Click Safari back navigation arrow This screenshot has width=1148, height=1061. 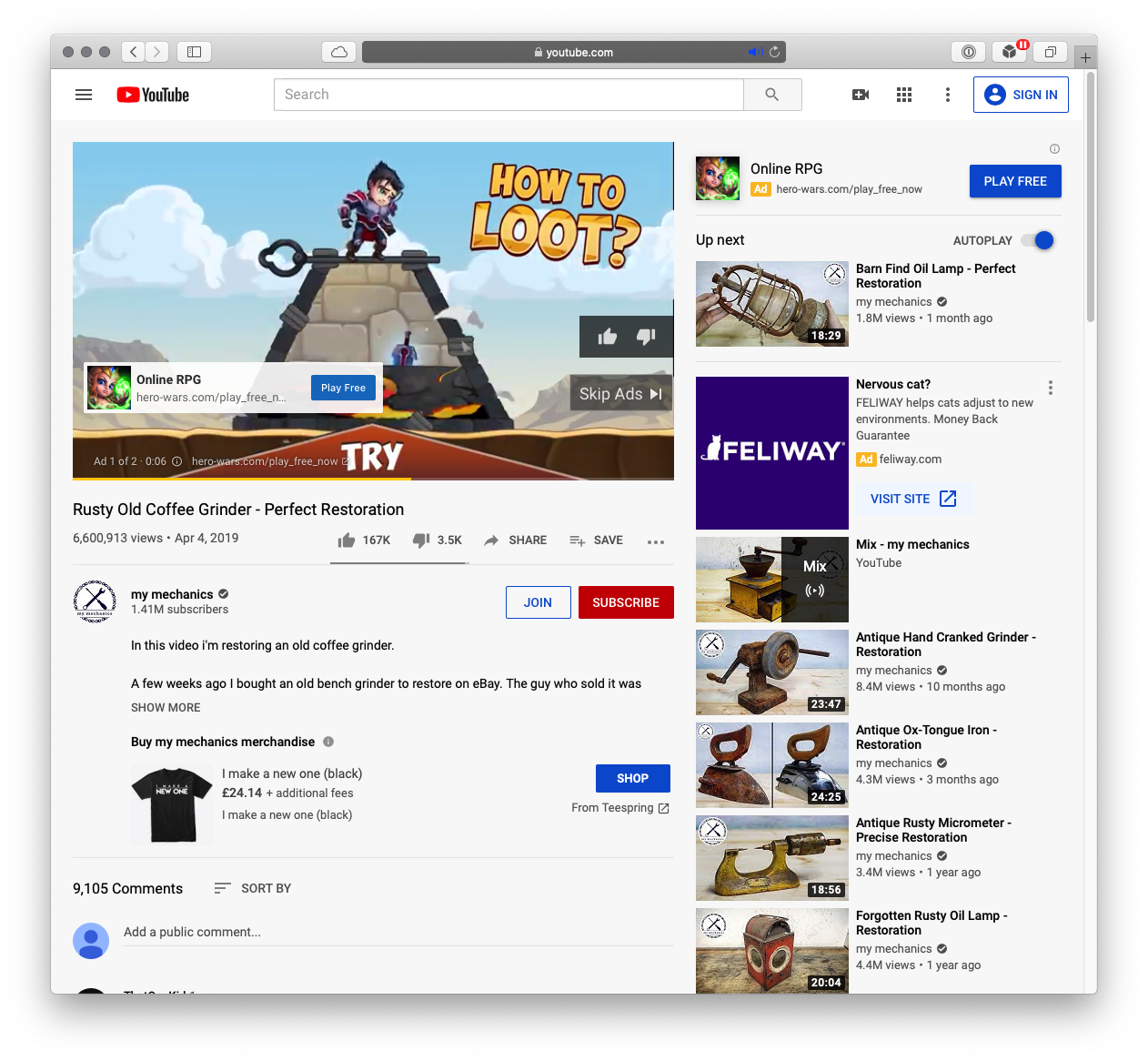[134, 52]
